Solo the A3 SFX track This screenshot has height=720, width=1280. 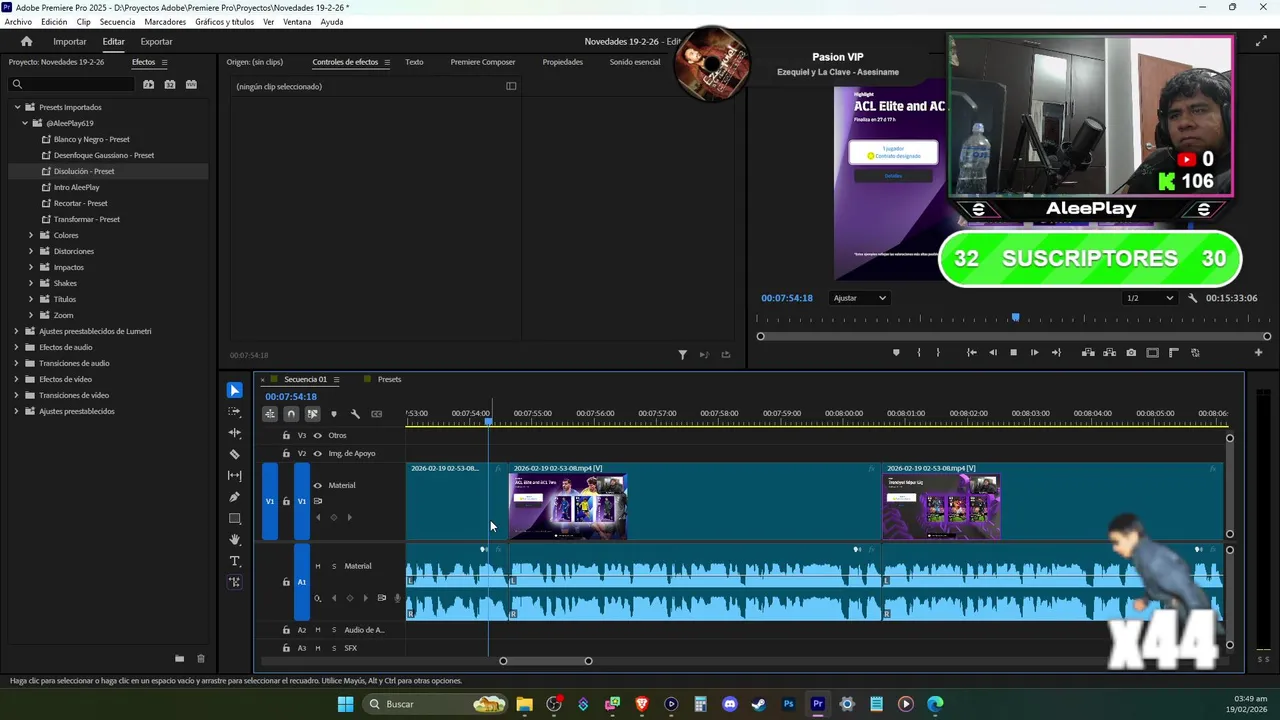(x=333, y=648)
